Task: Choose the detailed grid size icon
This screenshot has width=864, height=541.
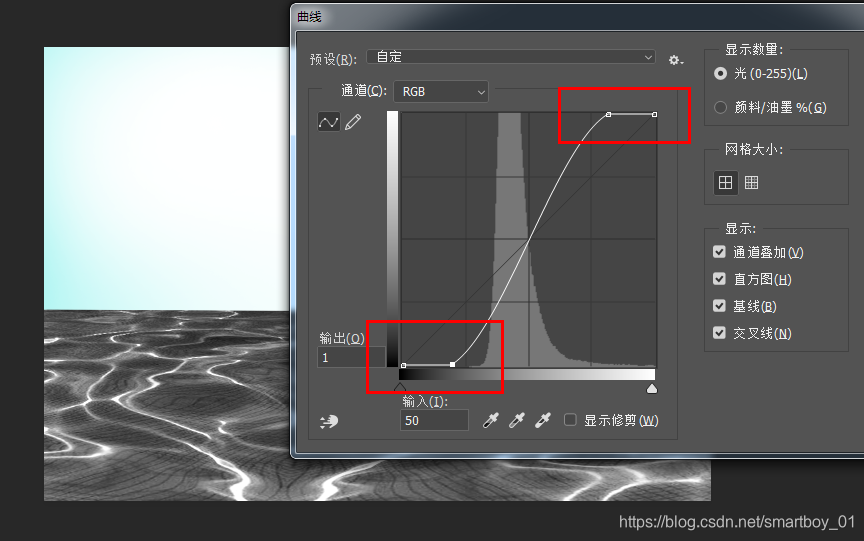Action: pyautogui.click(x=752, y=182)
